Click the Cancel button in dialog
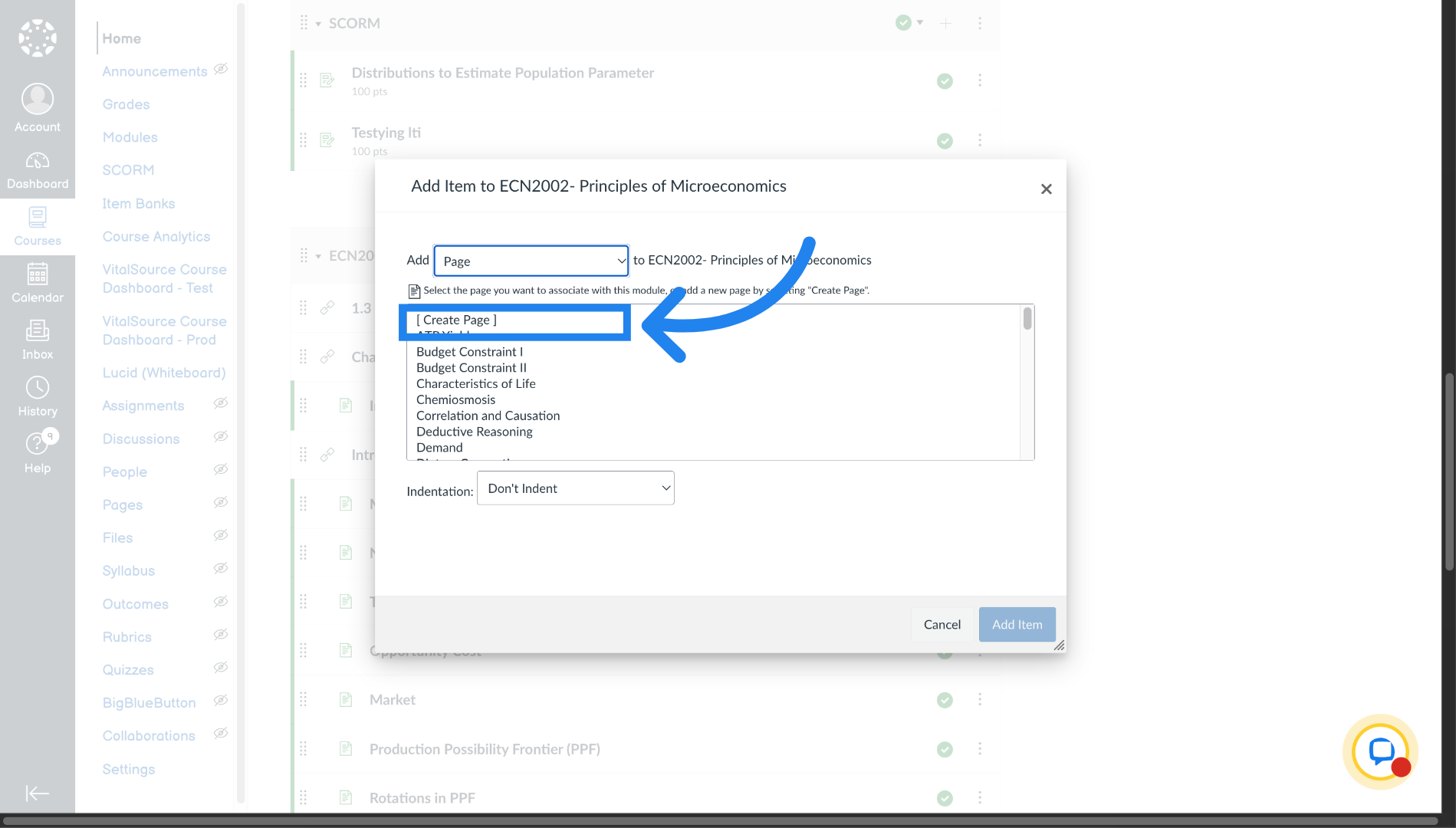1456x828 pixels. 942,625
